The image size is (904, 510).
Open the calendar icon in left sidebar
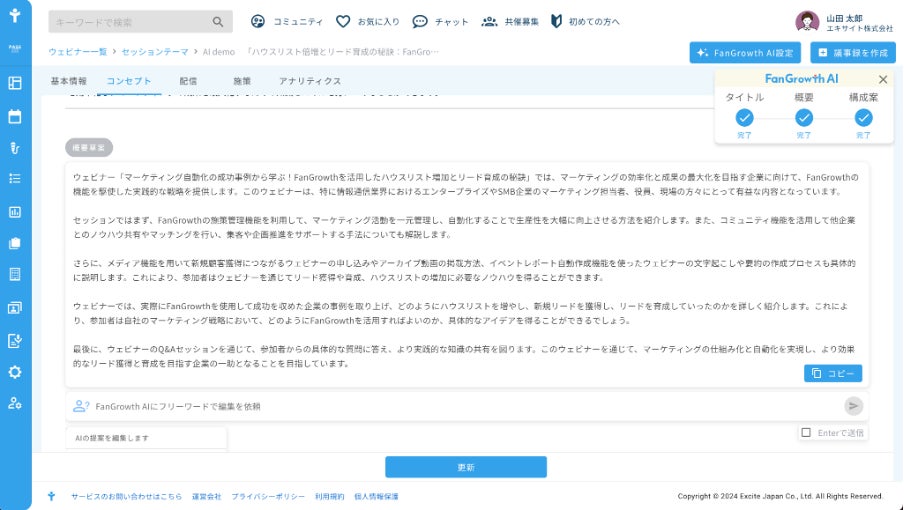(x=15, y=116)
